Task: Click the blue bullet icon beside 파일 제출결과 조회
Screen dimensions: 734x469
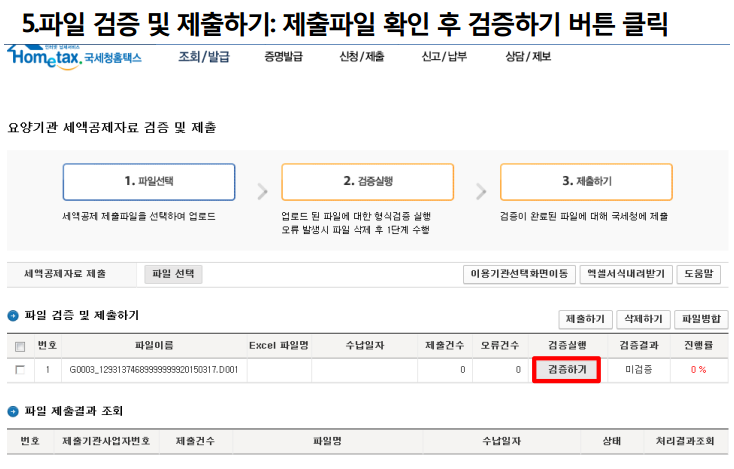Action: [x=13, y=412]
